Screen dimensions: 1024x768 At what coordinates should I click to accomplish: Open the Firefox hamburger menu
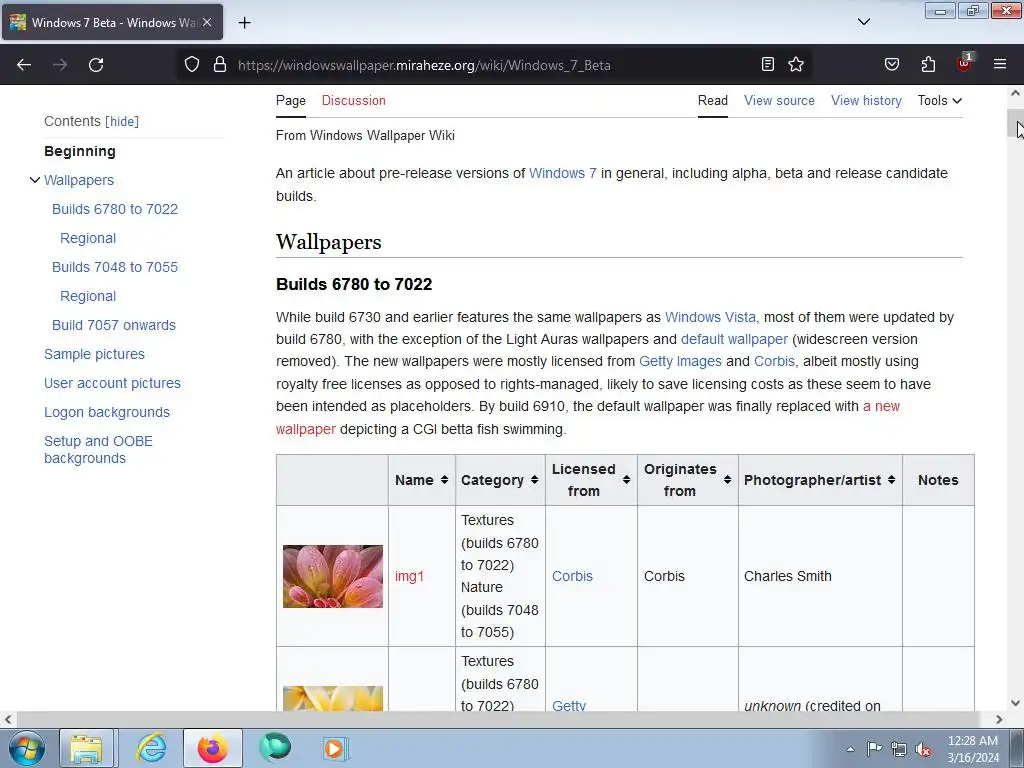coord(1000,64)
